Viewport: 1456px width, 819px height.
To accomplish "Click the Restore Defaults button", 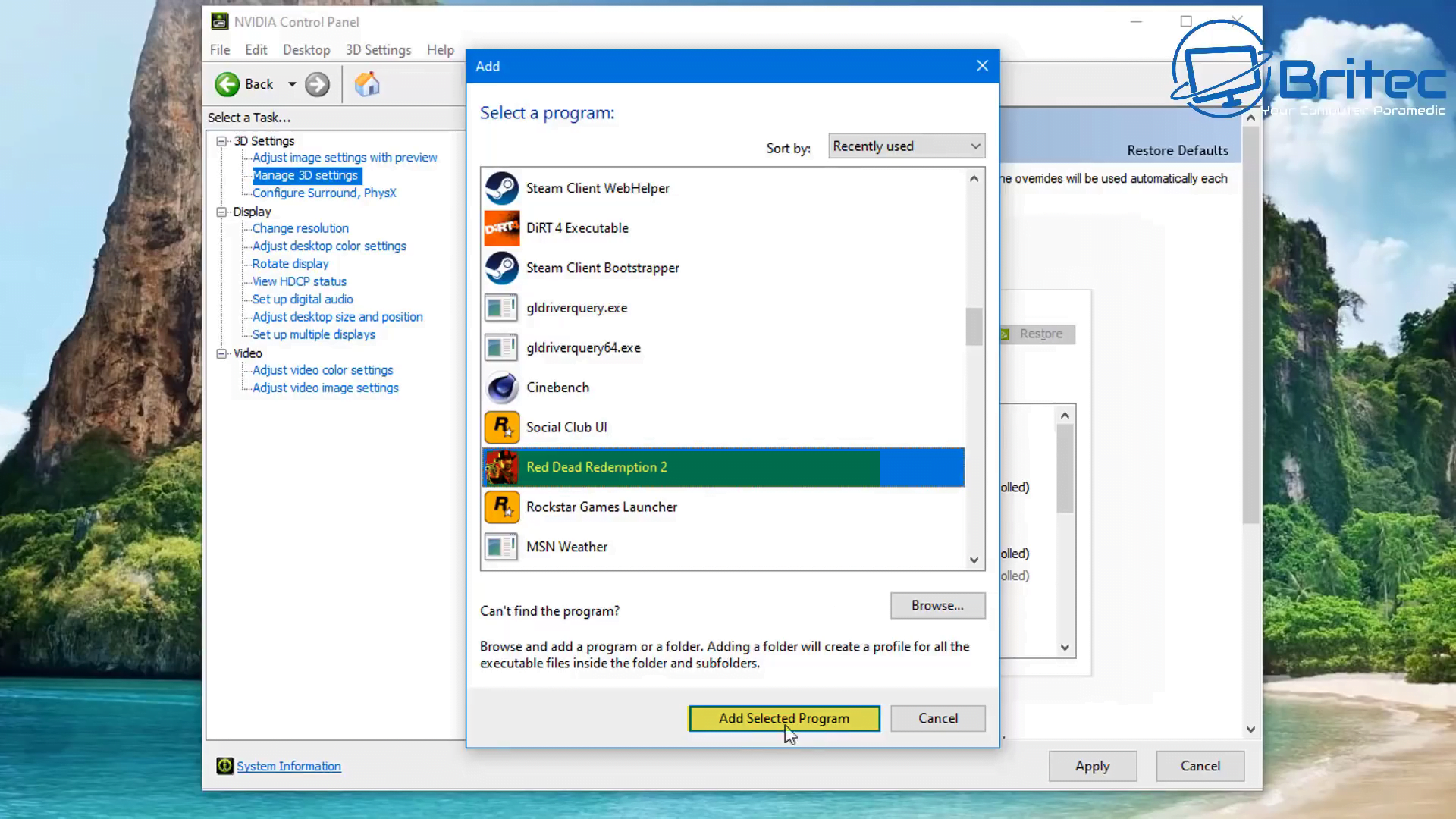I will (x=1178, y=150).
